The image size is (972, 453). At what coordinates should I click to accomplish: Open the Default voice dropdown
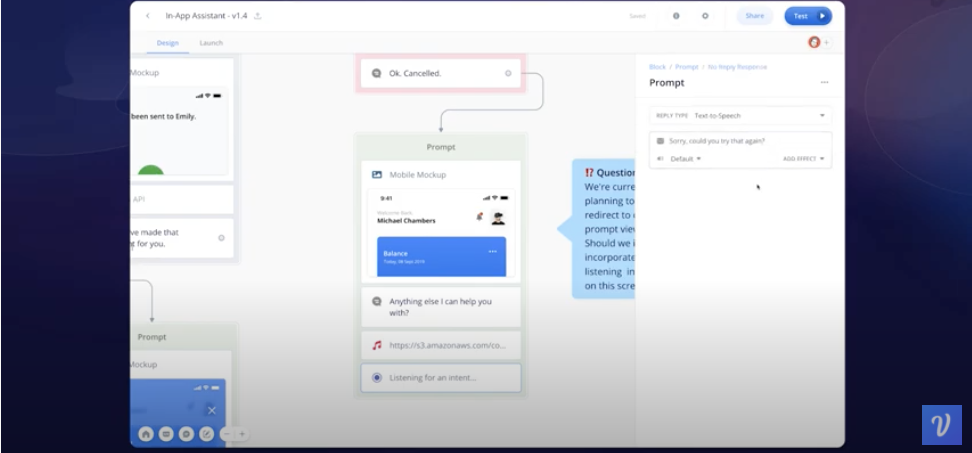pyautogui.click(x=685, y=159)
